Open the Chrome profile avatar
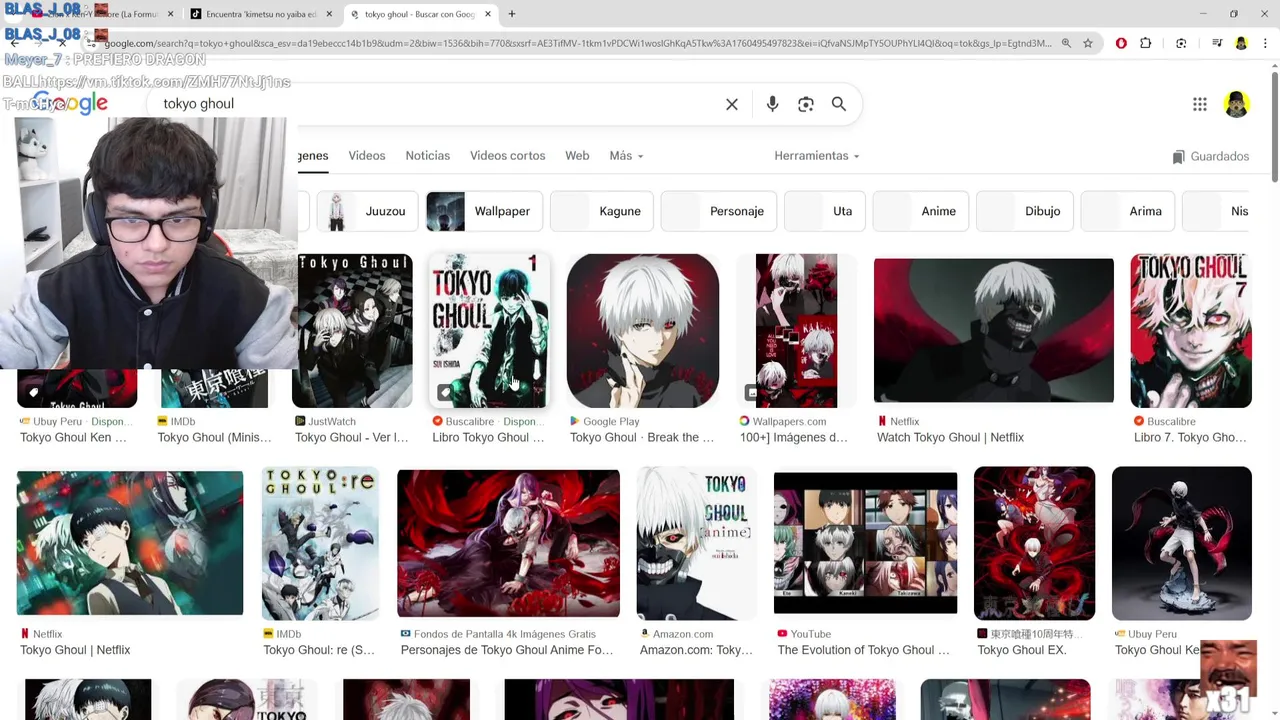Image resolution: width=1280 pixels, height=720 pixels. click(1241, 43)
